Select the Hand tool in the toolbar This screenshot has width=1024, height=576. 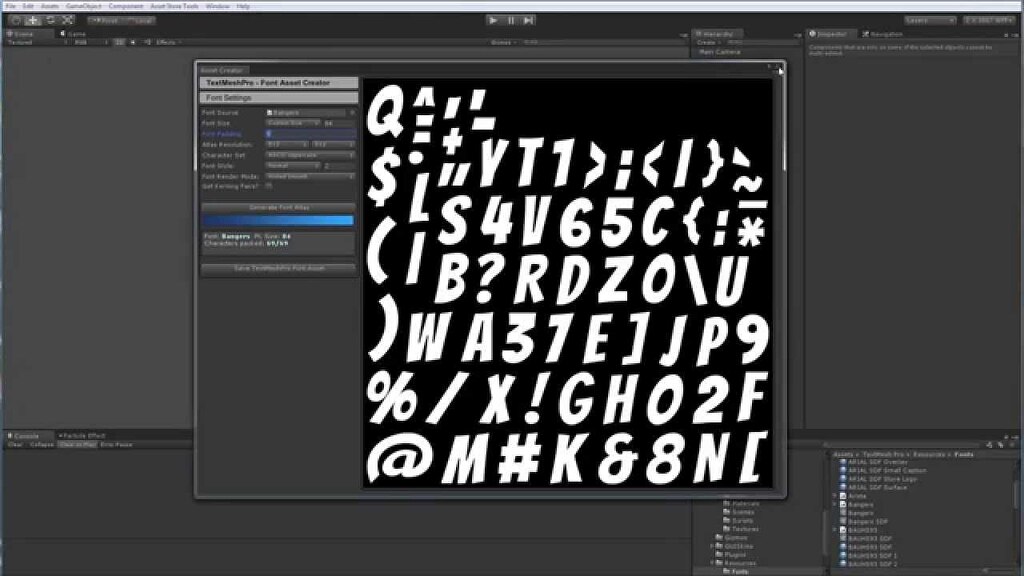point(15,20)
